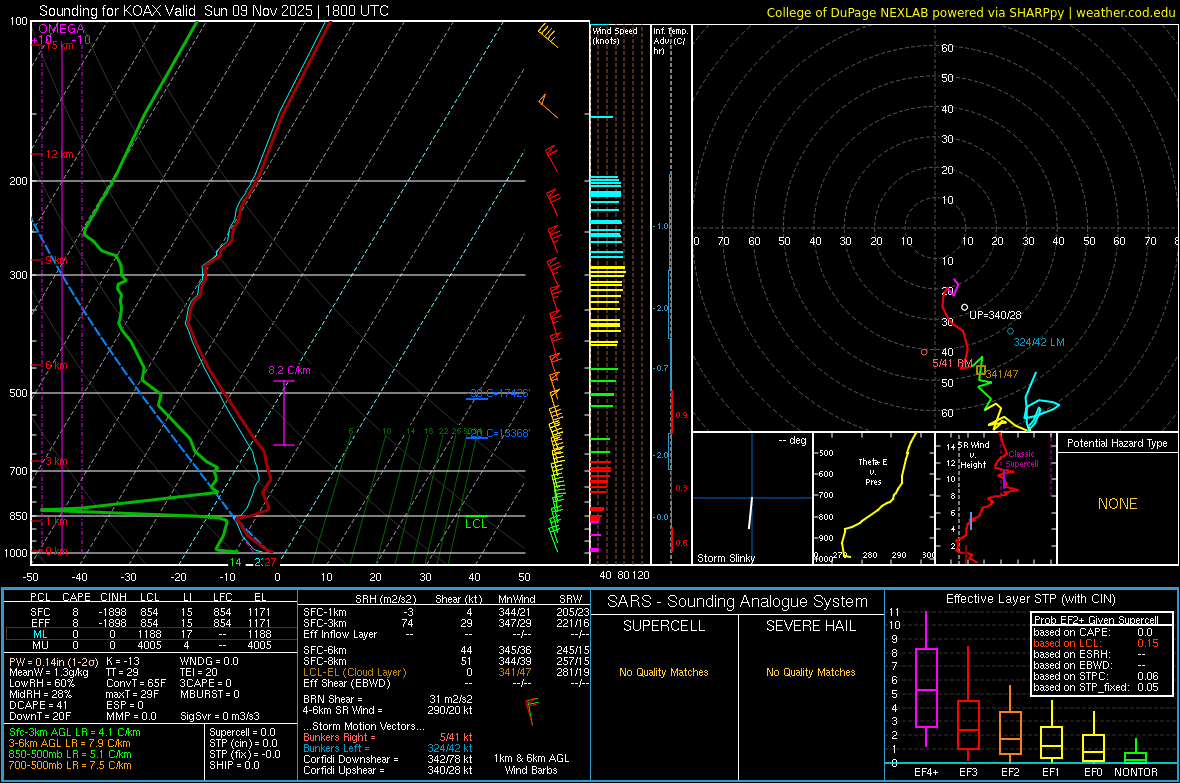Select the MU parcel row
The image size is (1180, 783).
(151, 645)
